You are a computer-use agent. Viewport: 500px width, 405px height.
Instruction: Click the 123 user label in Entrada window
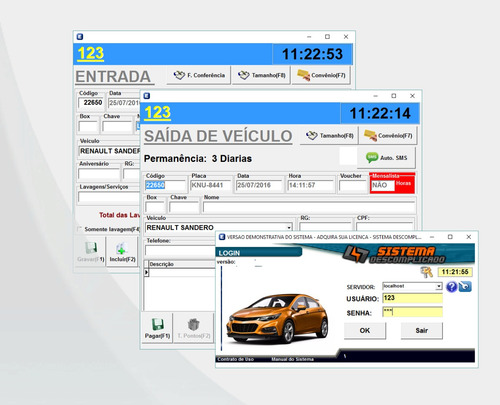[x=91, y=54]
